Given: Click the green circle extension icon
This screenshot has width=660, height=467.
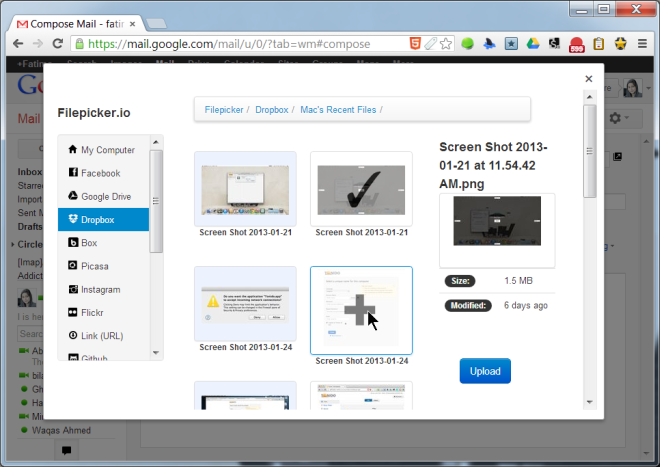Looking at the screenshot, I should tap(467, 43).
